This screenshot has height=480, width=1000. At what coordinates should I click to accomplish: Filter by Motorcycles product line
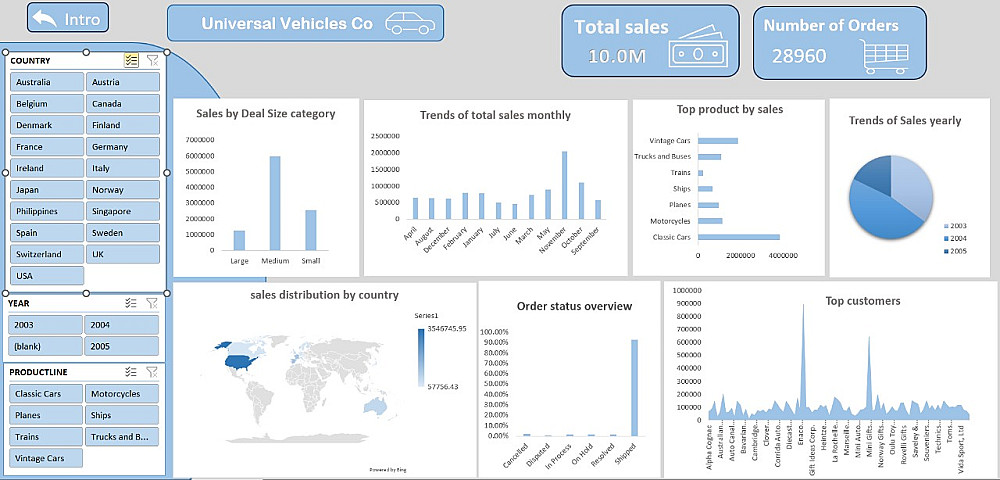pos(121,394)
